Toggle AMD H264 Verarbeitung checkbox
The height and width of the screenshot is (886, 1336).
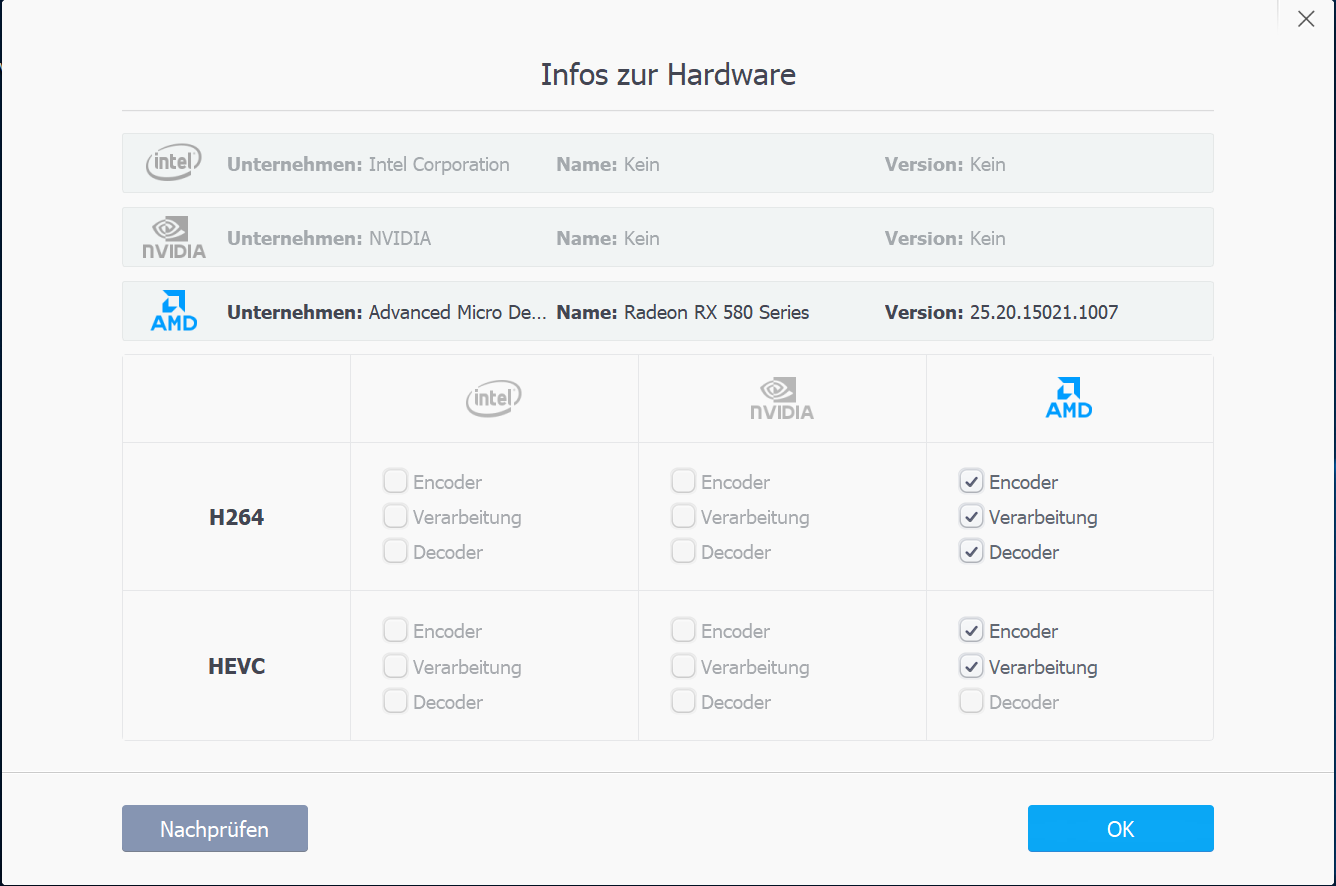[x=971, y=517]
